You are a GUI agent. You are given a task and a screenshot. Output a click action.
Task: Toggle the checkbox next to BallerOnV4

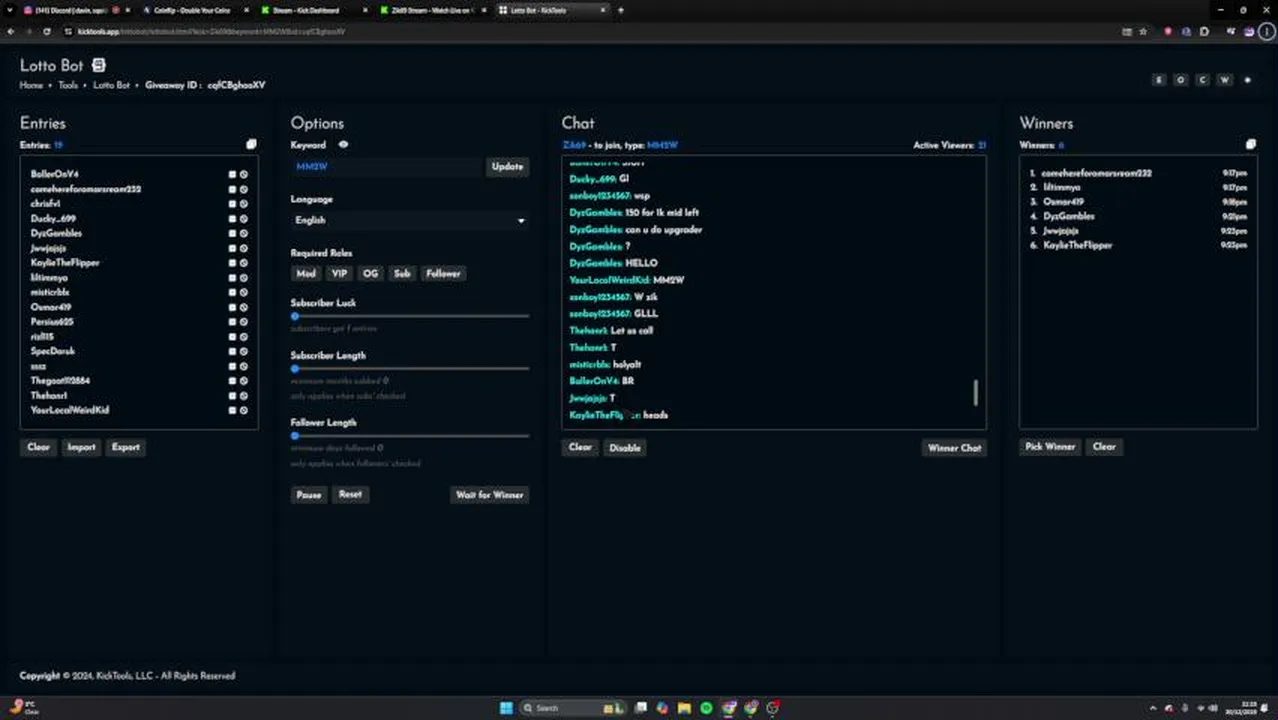(232, 174)
